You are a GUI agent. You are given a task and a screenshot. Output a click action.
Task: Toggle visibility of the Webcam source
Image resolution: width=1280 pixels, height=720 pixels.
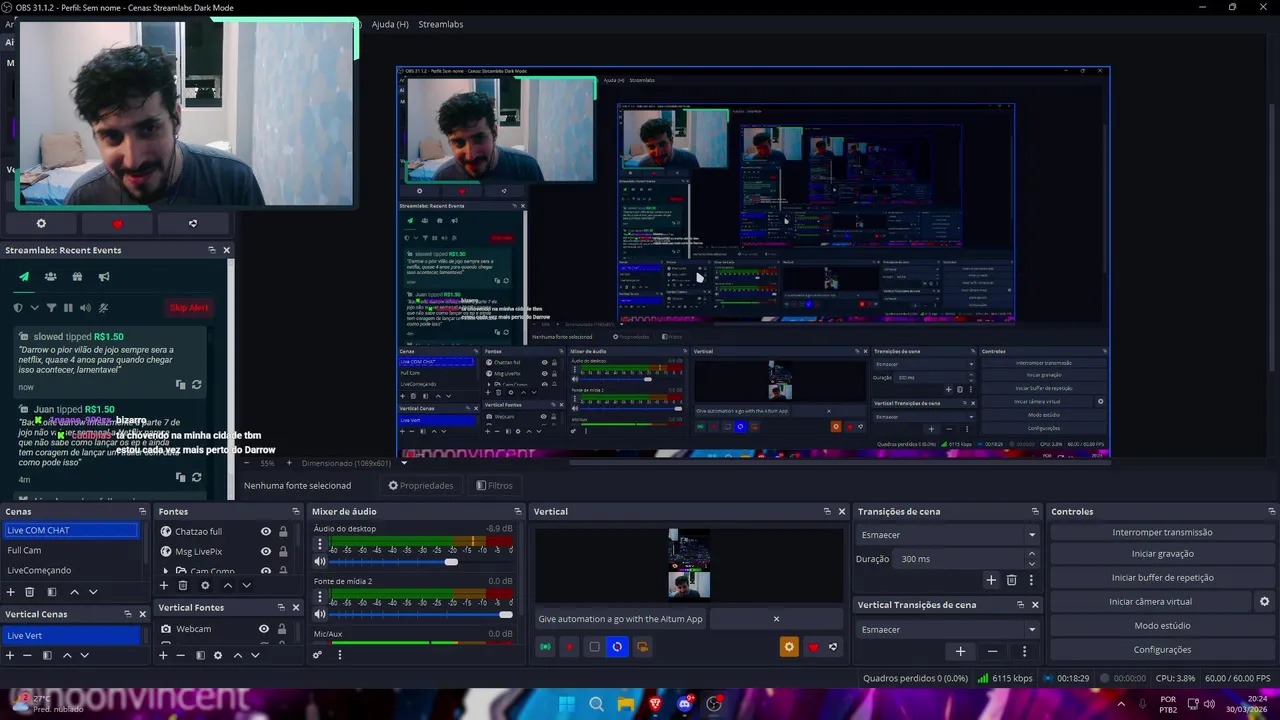pos(264,629)
